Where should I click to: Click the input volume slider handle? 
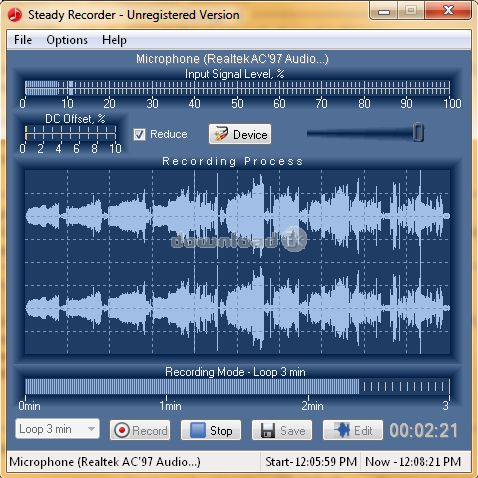pos(418,132)
